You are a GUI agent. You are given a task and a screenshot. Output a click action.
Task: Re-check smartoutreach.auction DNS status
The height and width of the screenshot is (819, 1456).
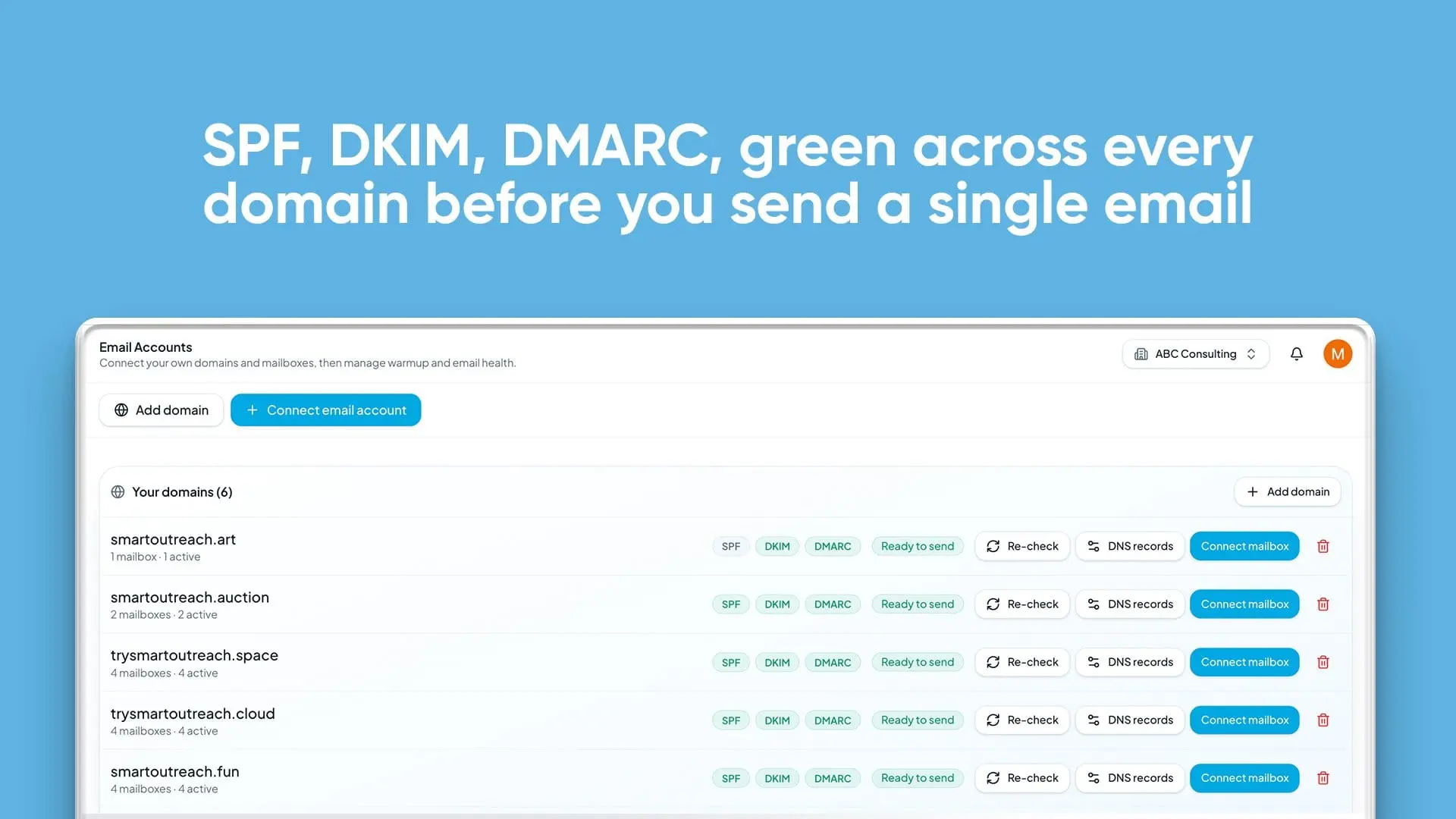1022,604
